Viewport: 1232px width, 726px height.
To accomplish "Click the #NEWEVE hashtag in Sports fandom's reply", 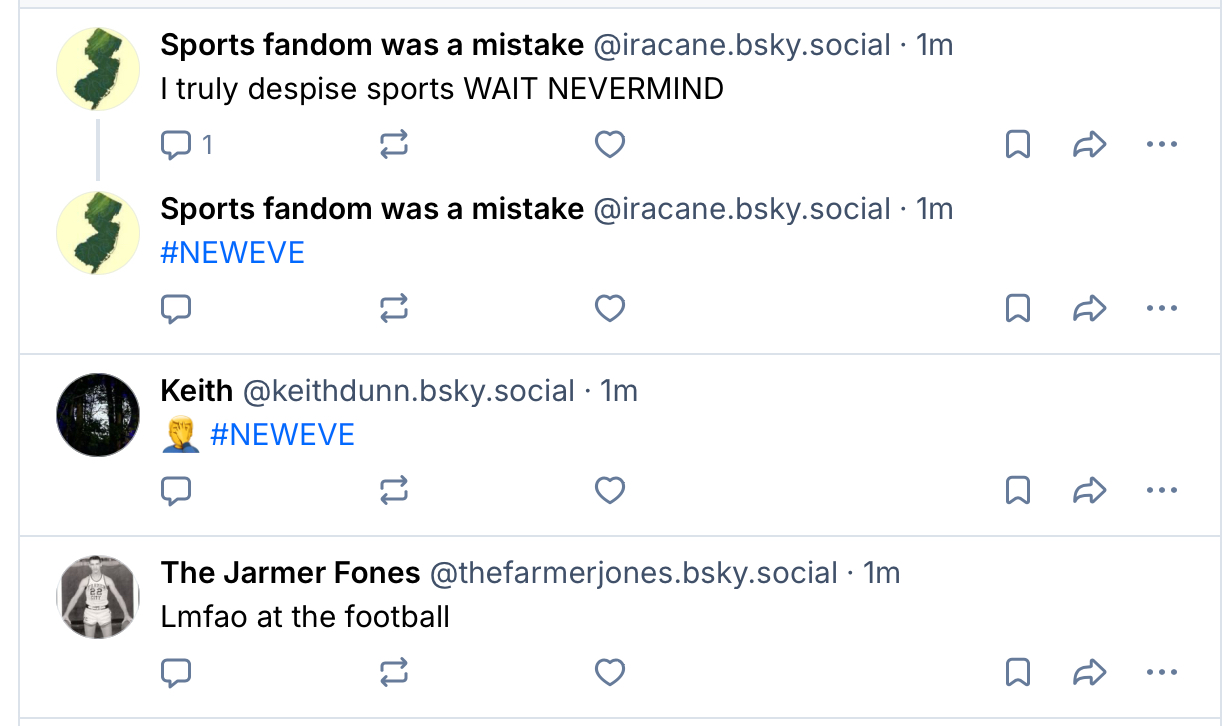I will [232, 253].
